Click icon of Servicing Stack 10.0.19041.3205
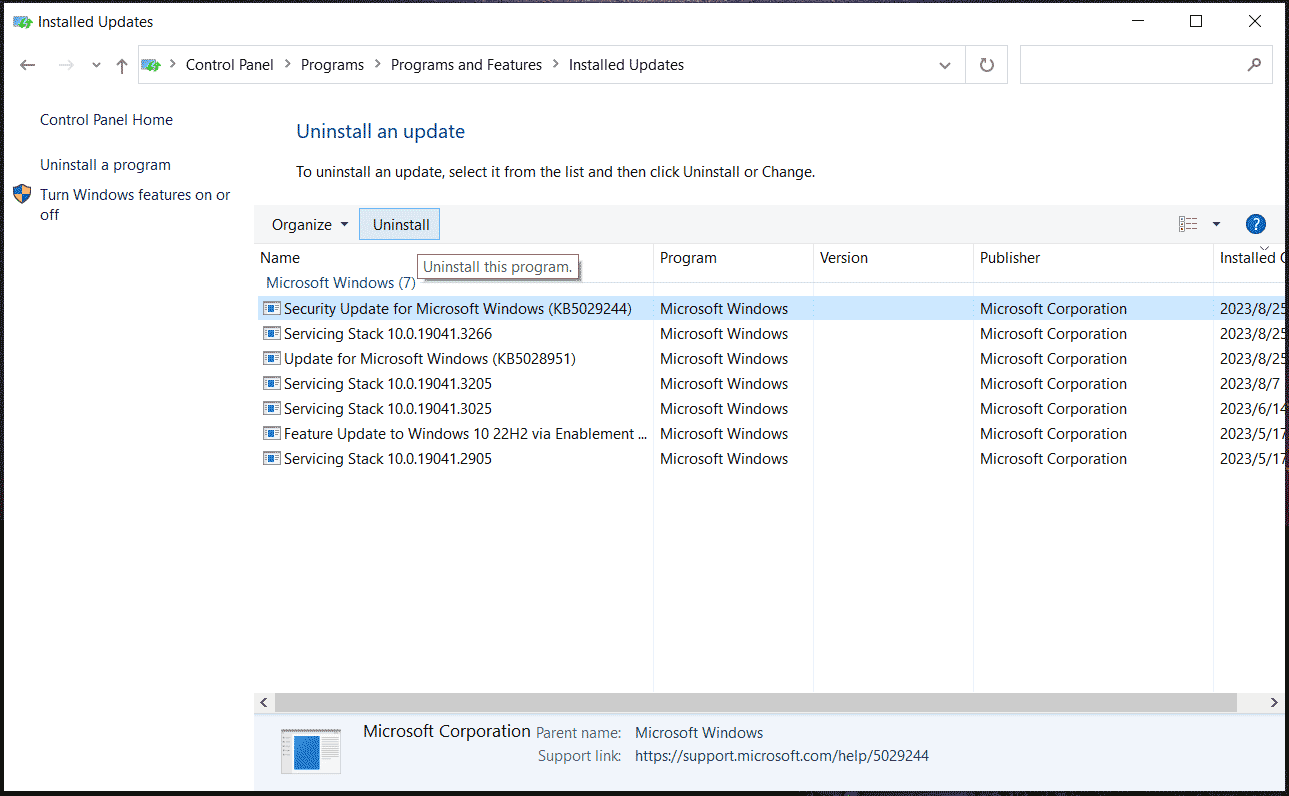The width and height of the screenshot is (1289, 796). coord(271,383)
